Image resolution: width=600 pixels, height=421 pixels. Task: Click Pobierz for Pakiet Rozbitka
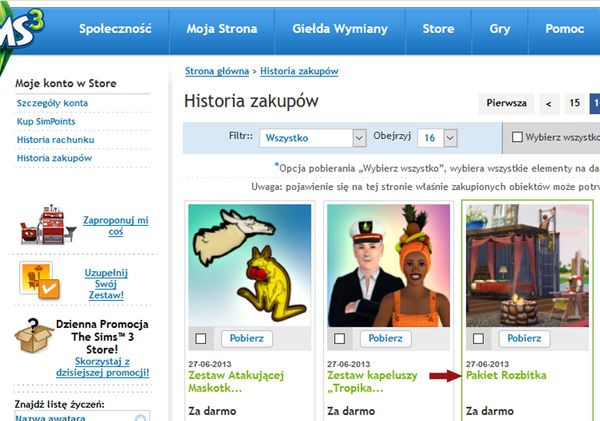click(524, 339)
